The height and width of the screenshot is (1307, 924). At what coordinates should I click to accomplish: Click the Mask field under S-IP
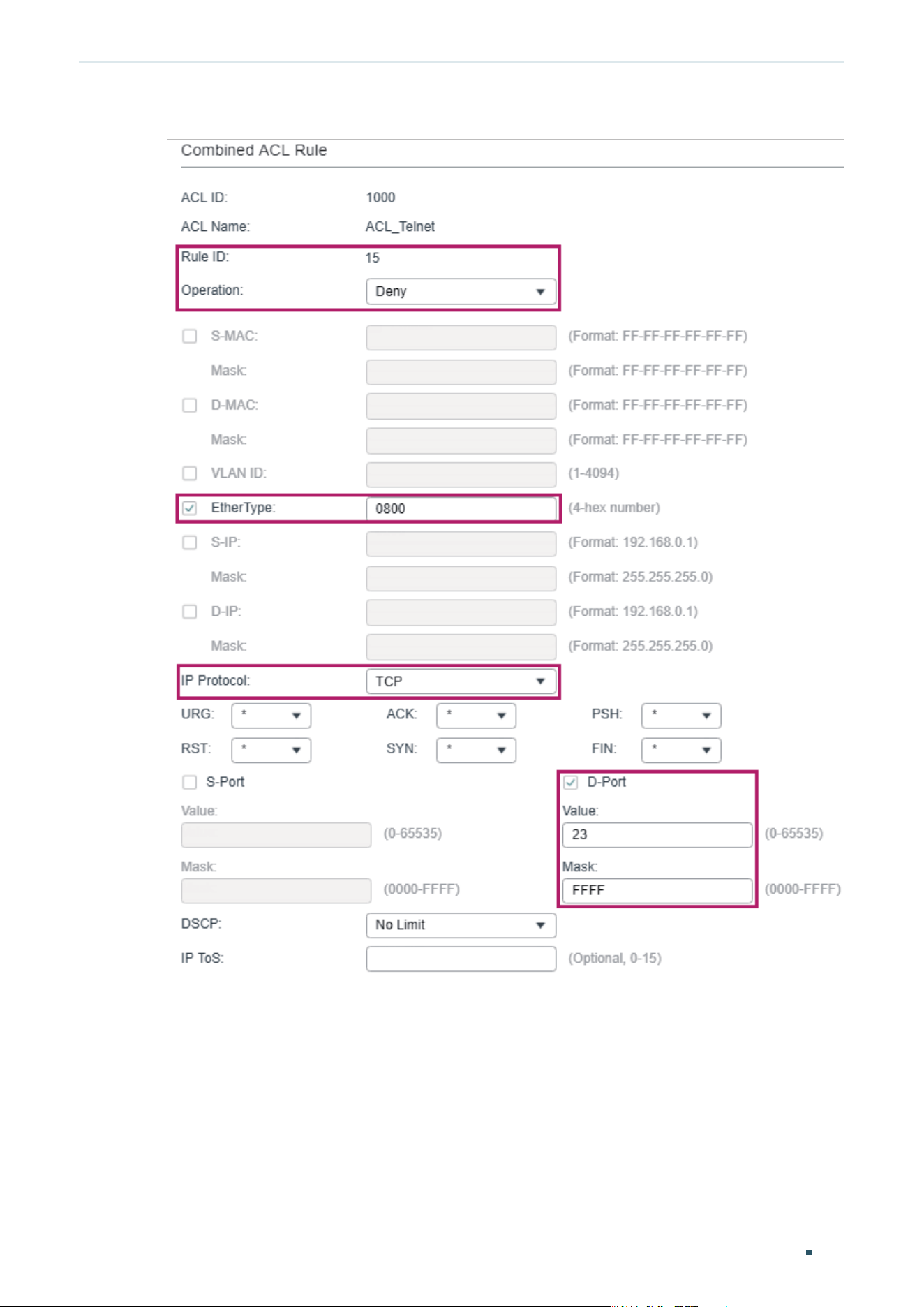click(461, 578)
